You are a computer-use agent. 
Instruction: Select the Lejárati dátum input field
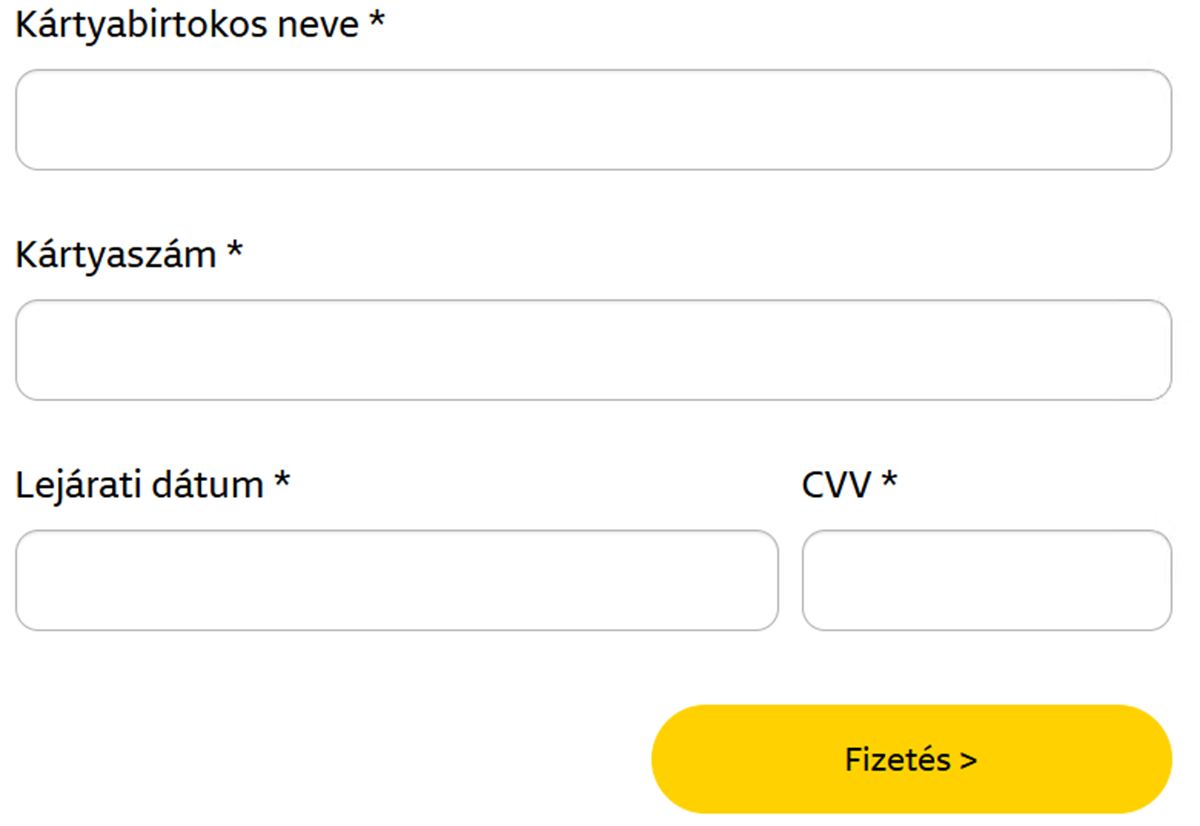(x=396, y=580)
